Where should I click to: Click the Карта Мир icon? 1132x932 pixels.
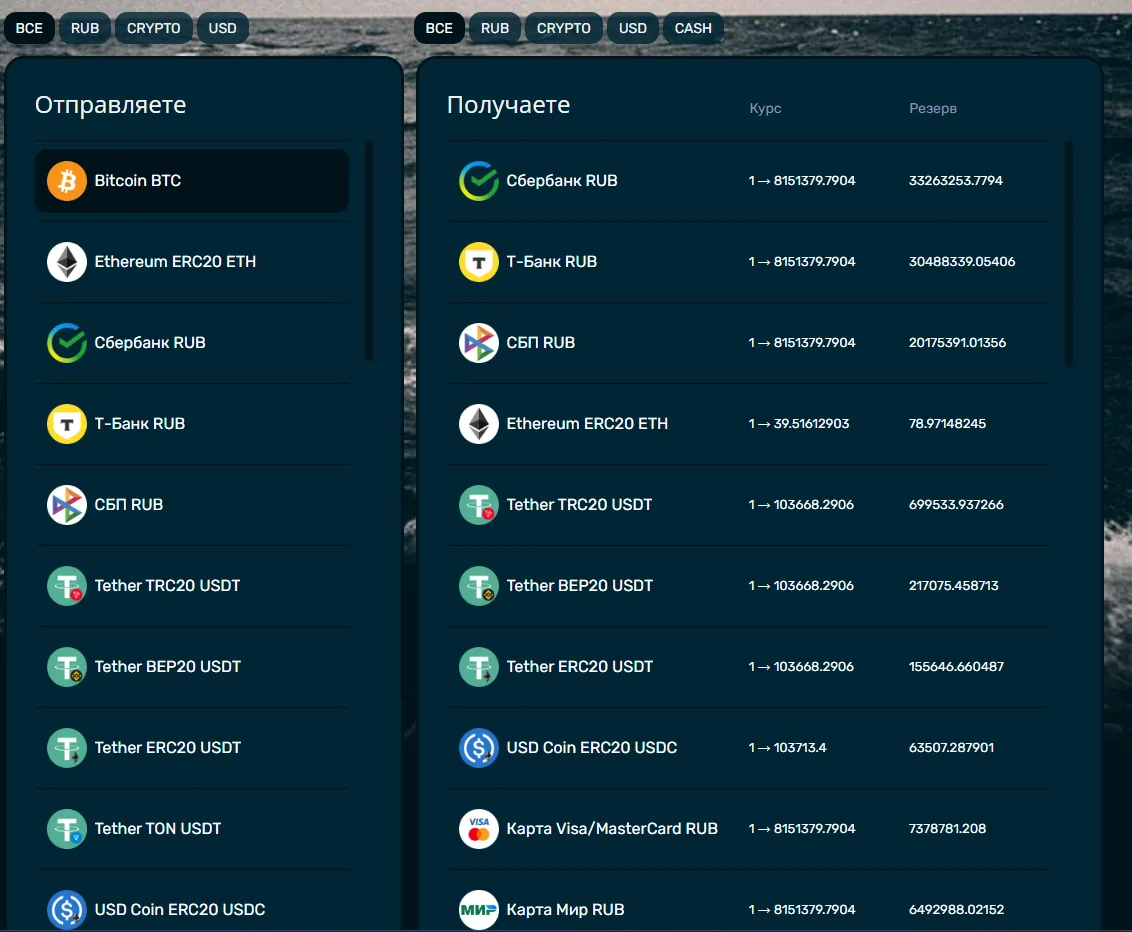[x=479, y=909]
